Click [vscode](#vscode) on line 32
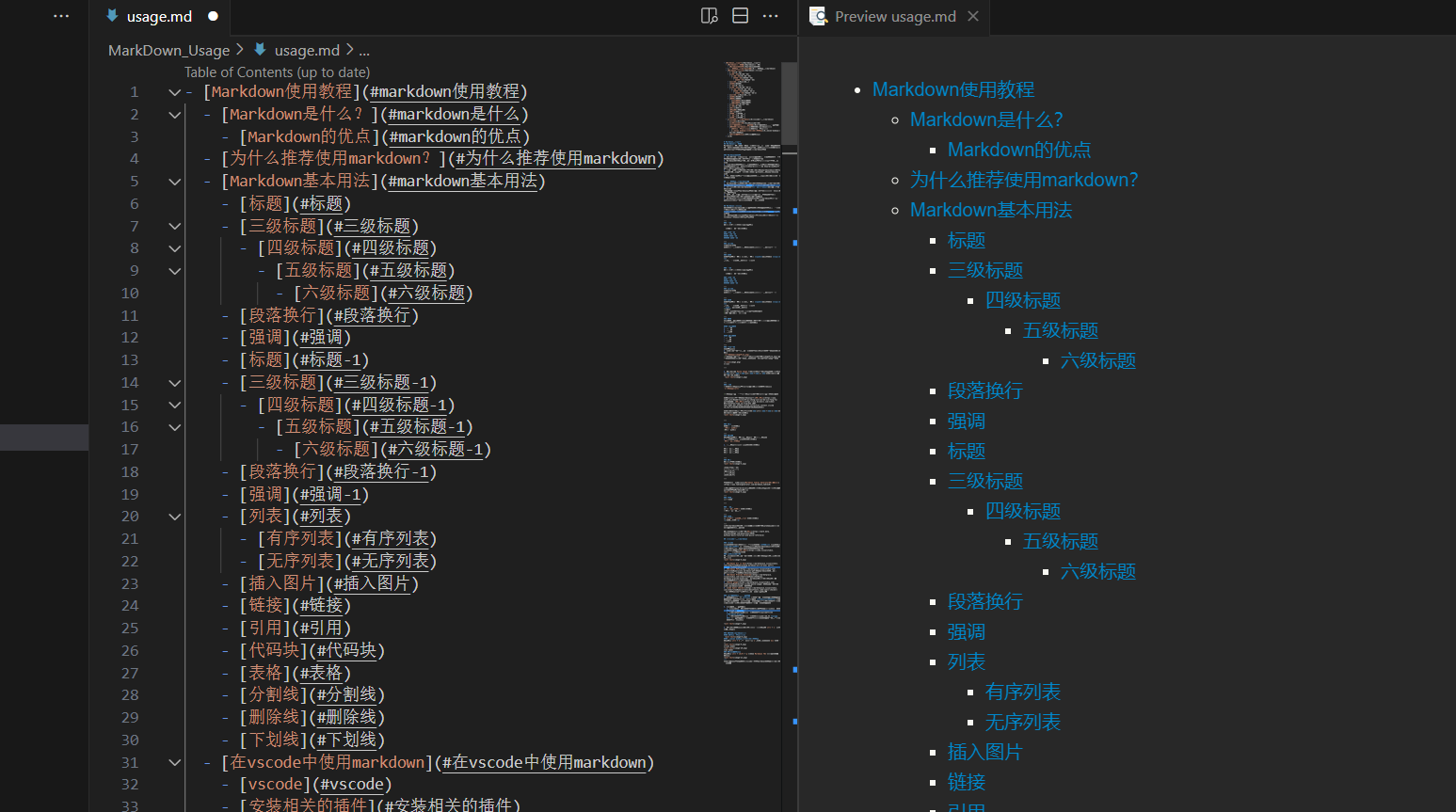Image resolution: width=1456 pixels, height=812 pixels. (x=316, y=785)
